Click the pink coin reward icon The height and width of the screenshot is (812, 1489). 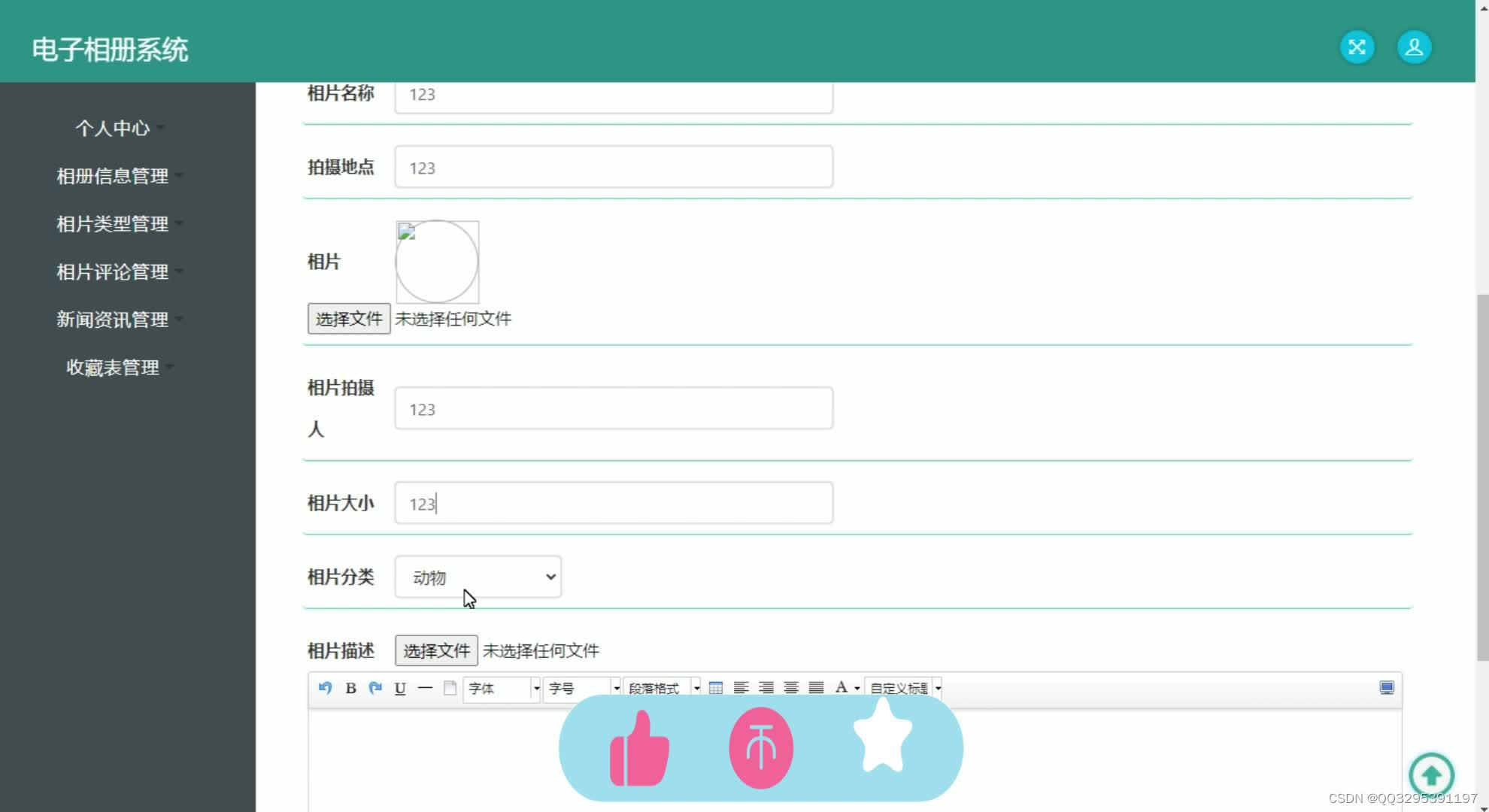[761, 748]
